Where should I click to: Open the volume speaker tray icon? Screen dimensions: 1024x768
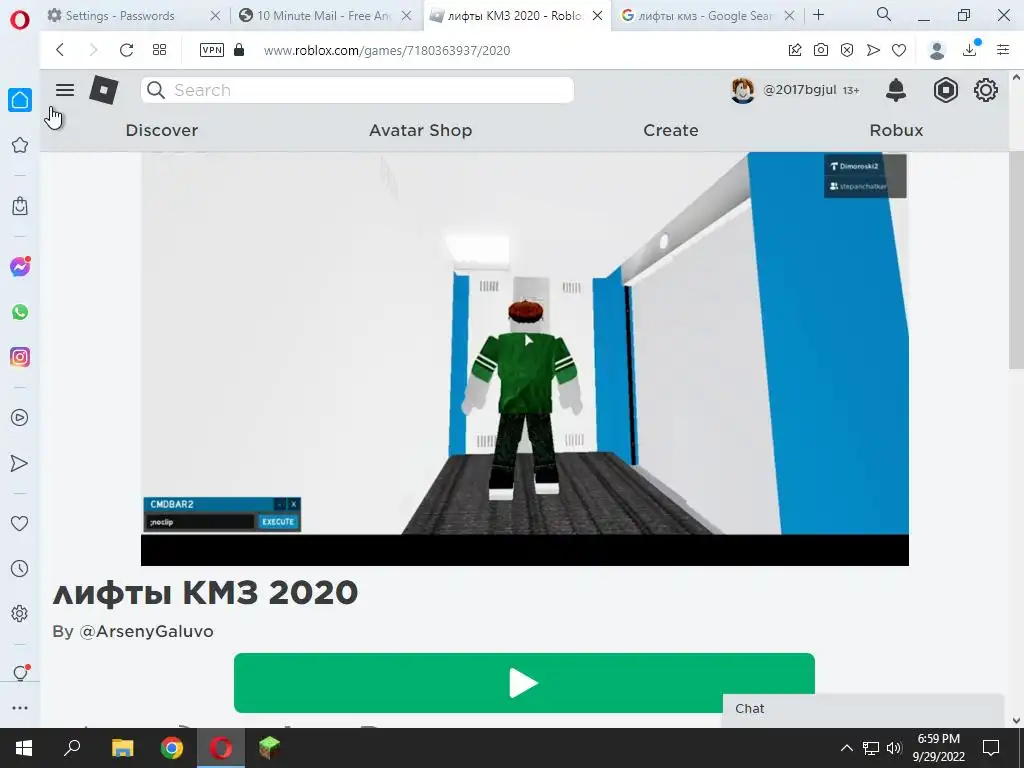895,748
